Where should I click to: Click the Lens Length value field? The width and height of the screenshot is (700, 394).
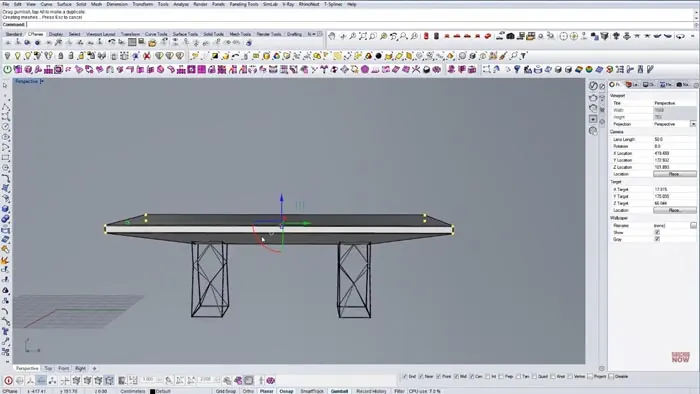[674, 140]
